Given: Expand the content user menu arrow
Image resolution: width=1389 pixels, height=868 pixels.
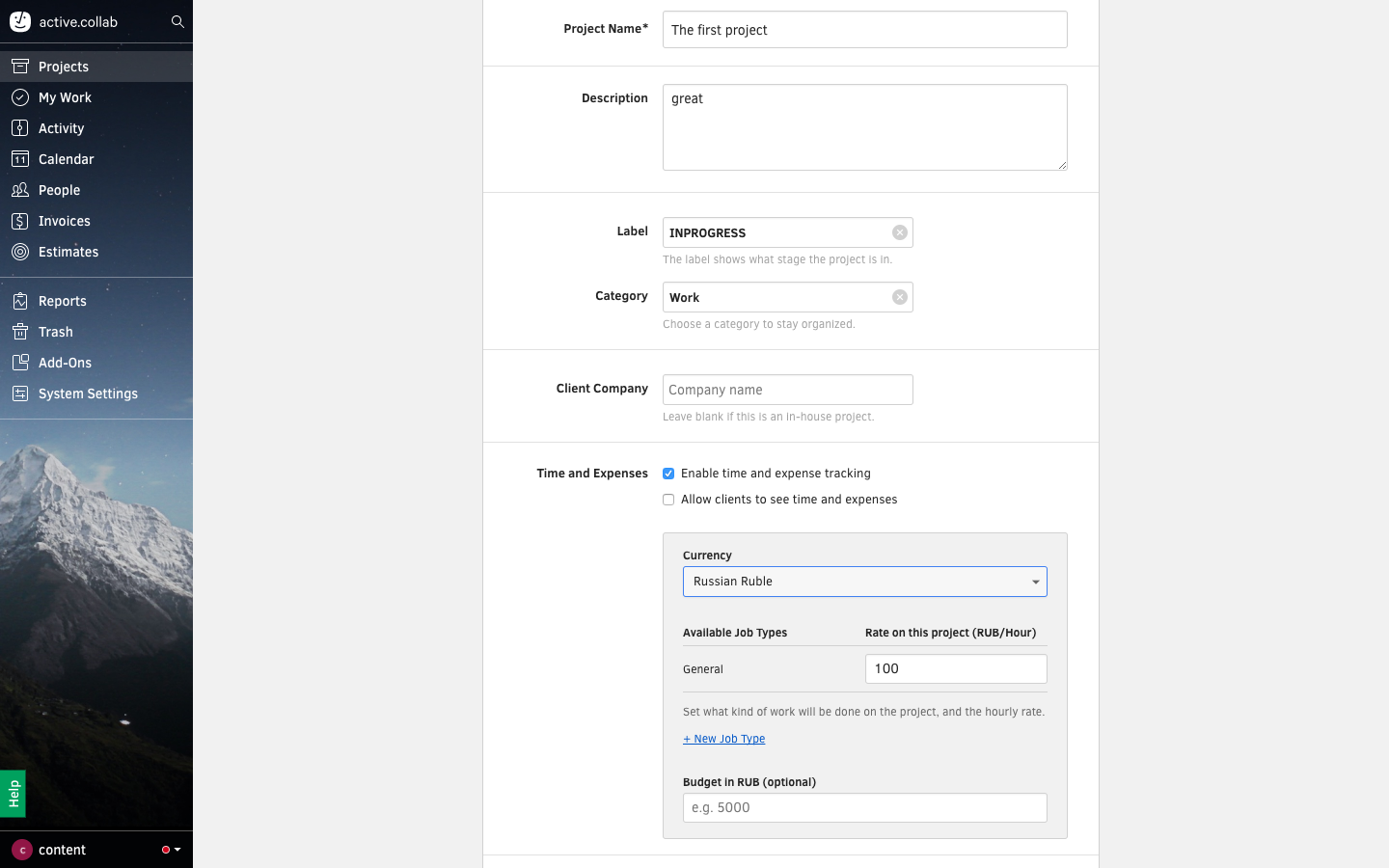Looking at the screenshot, I should (x=177, y=850).
